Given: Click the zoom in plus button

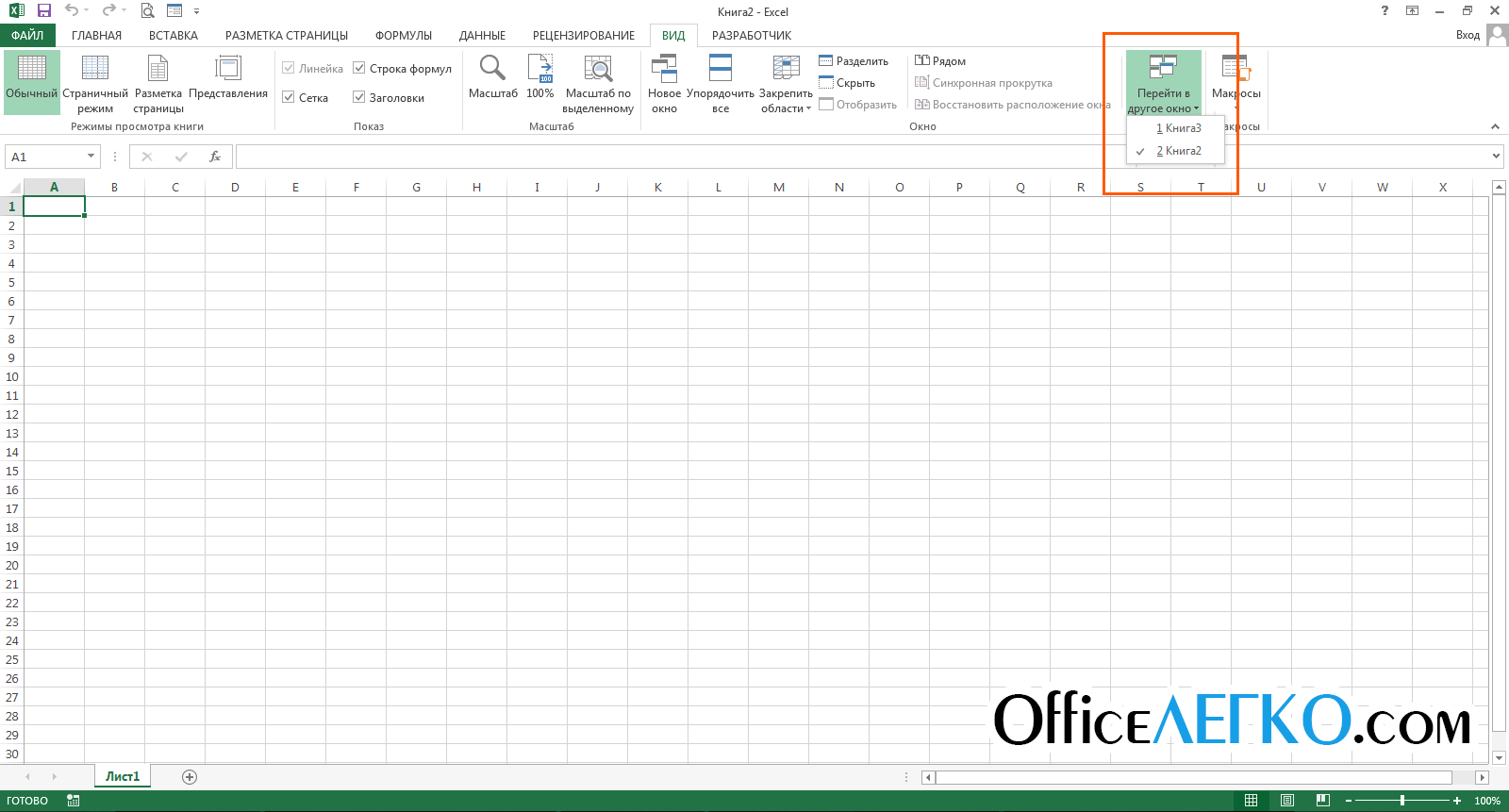Looking at the screenshot, I should pyautogui.click(x=1457, y=801).
